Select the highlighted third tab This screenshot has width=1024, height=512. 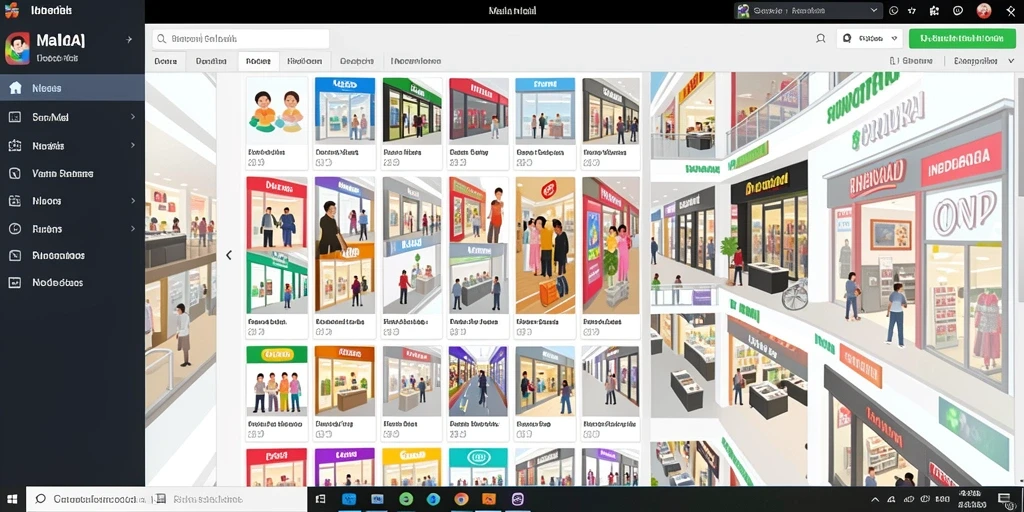click(x=259, y=61)
